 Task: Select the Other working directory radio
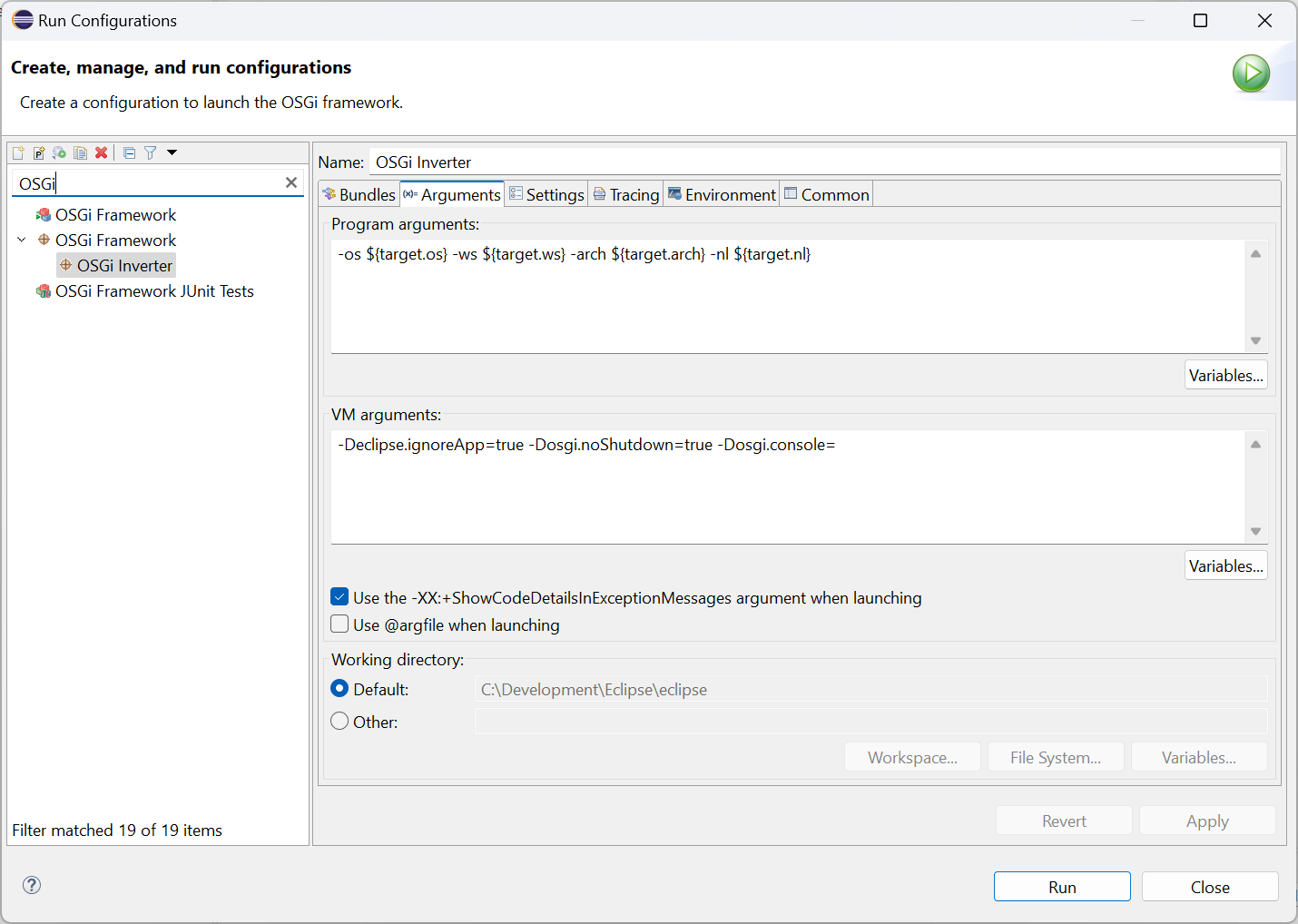(339, 722)
